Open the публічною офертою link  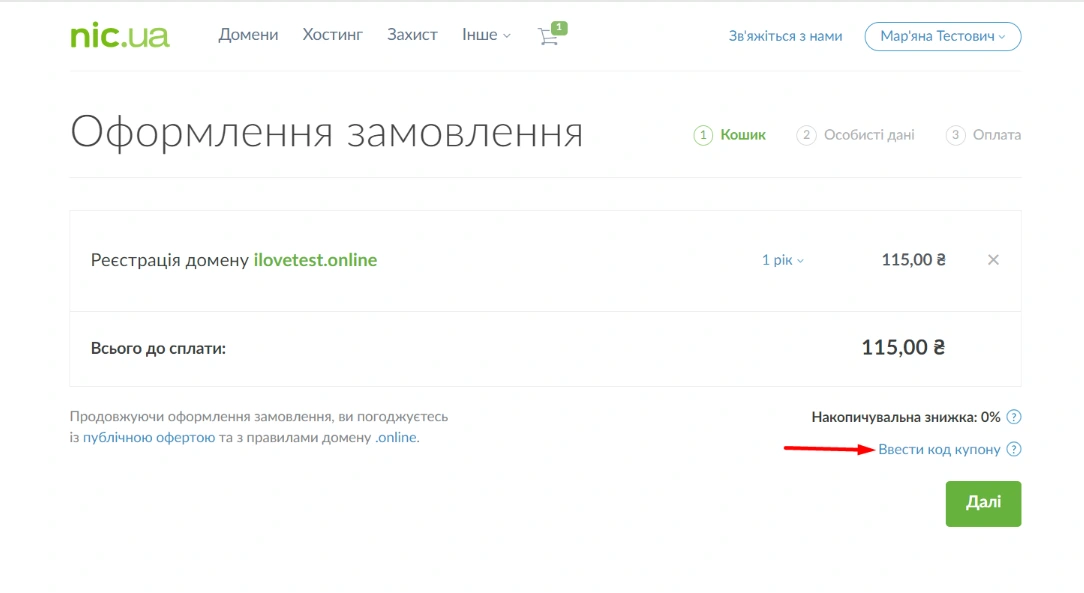pos(149,438)
